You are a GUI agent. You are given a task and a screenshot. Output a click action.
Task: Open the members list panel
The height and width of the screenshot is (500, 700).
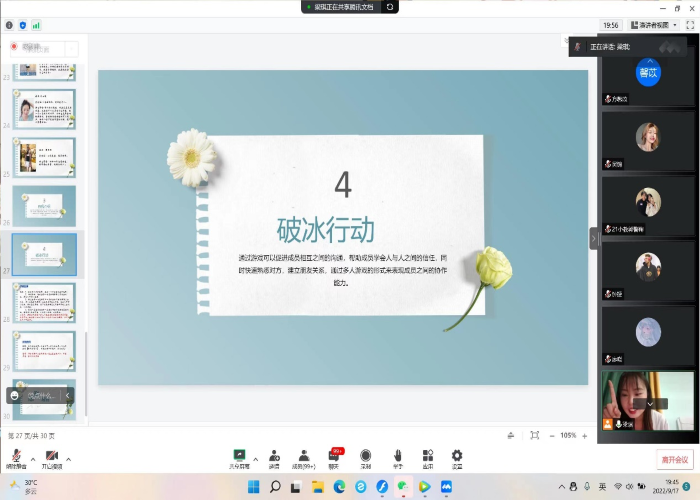click(x=304, y=456)
